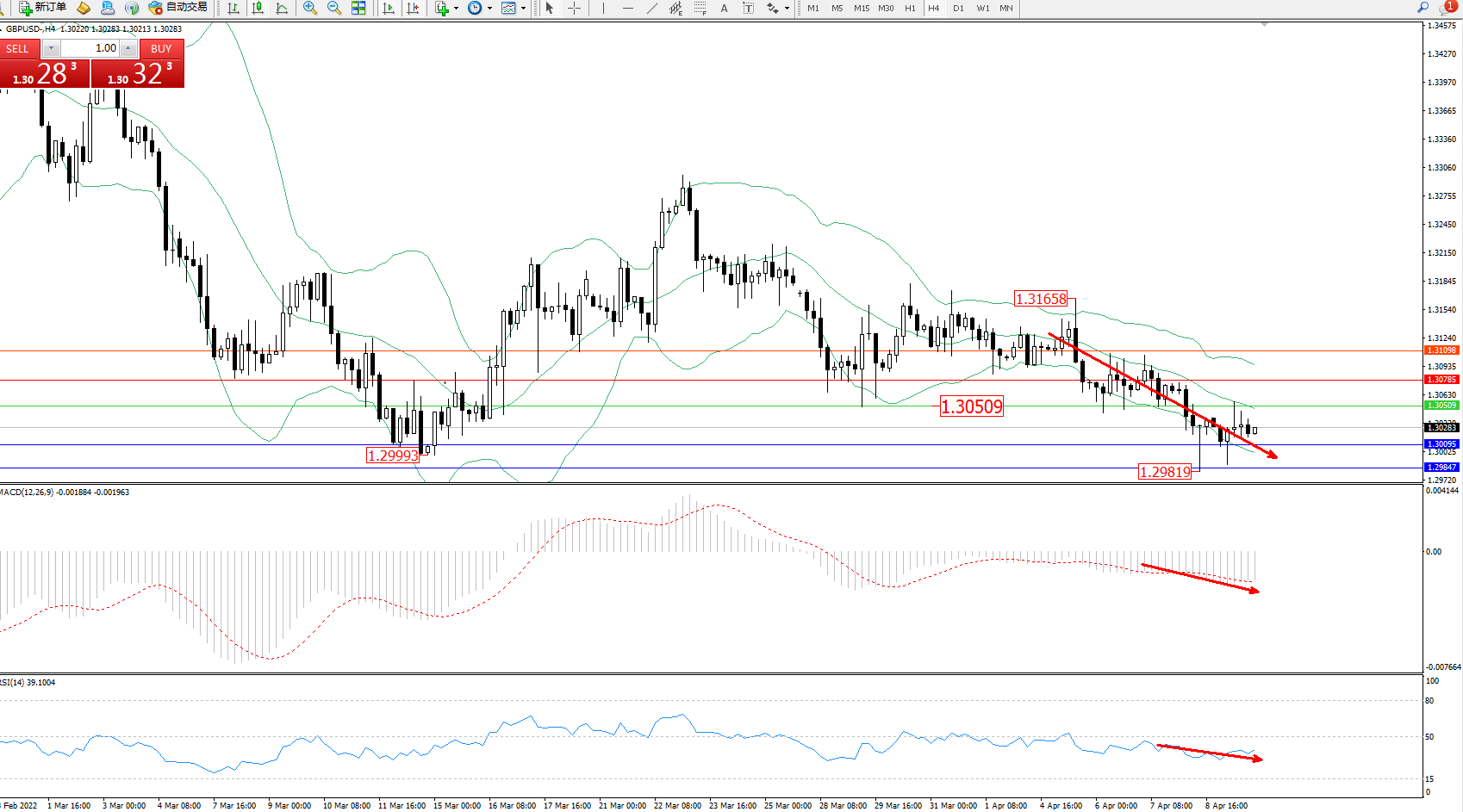Click the Zoom In magnifier icon
The width and height of the screenshot is (1463, 812).
310,8
